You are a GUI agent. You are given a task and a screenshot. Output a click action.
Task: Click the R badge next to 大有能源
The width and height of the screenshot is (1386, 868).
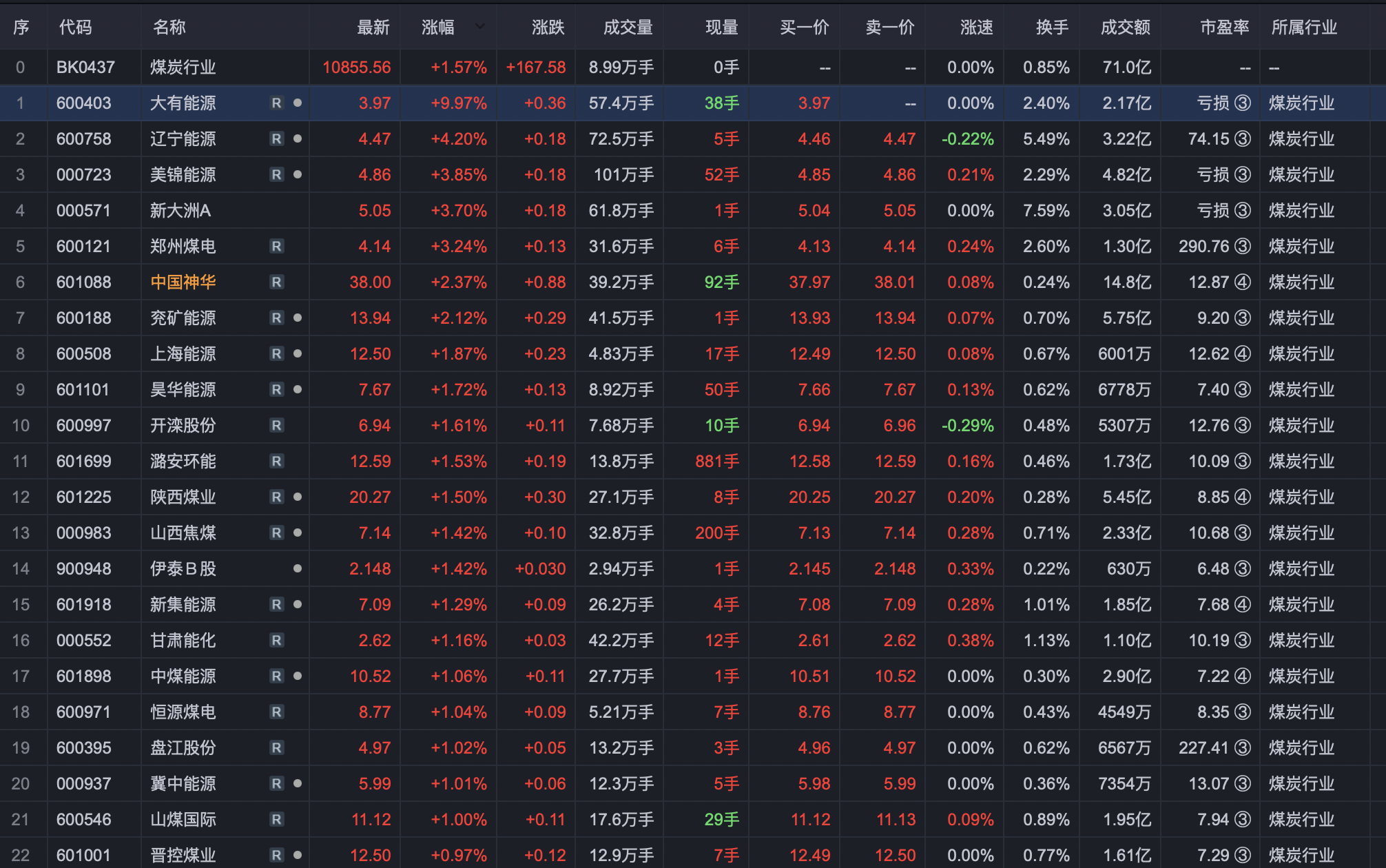click(276, 103)
